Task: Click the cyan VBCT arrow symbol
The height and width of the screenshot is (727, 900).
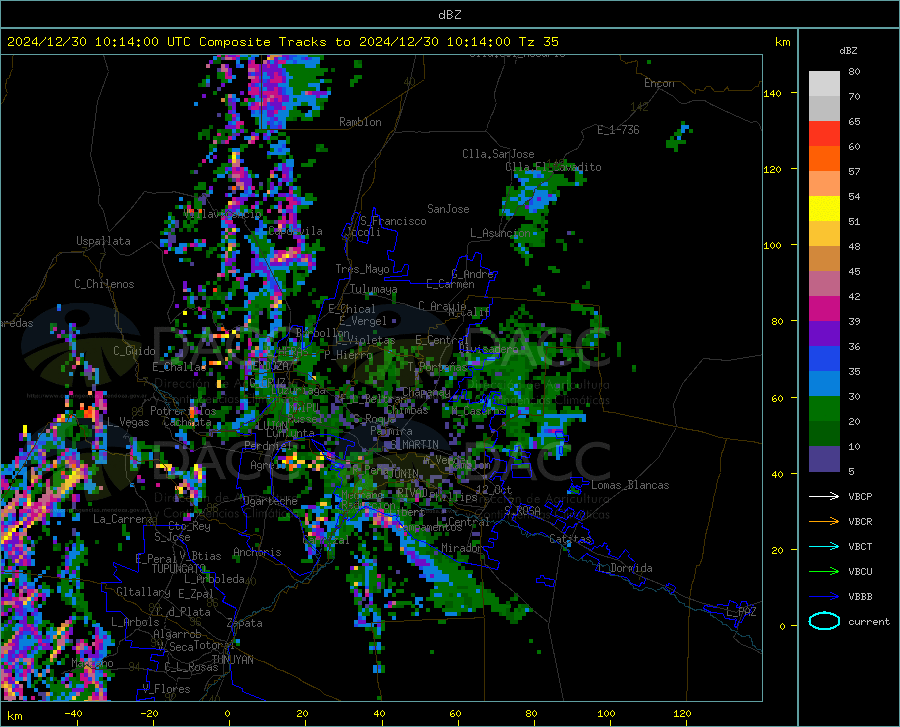Action: (x=824, y=546)
